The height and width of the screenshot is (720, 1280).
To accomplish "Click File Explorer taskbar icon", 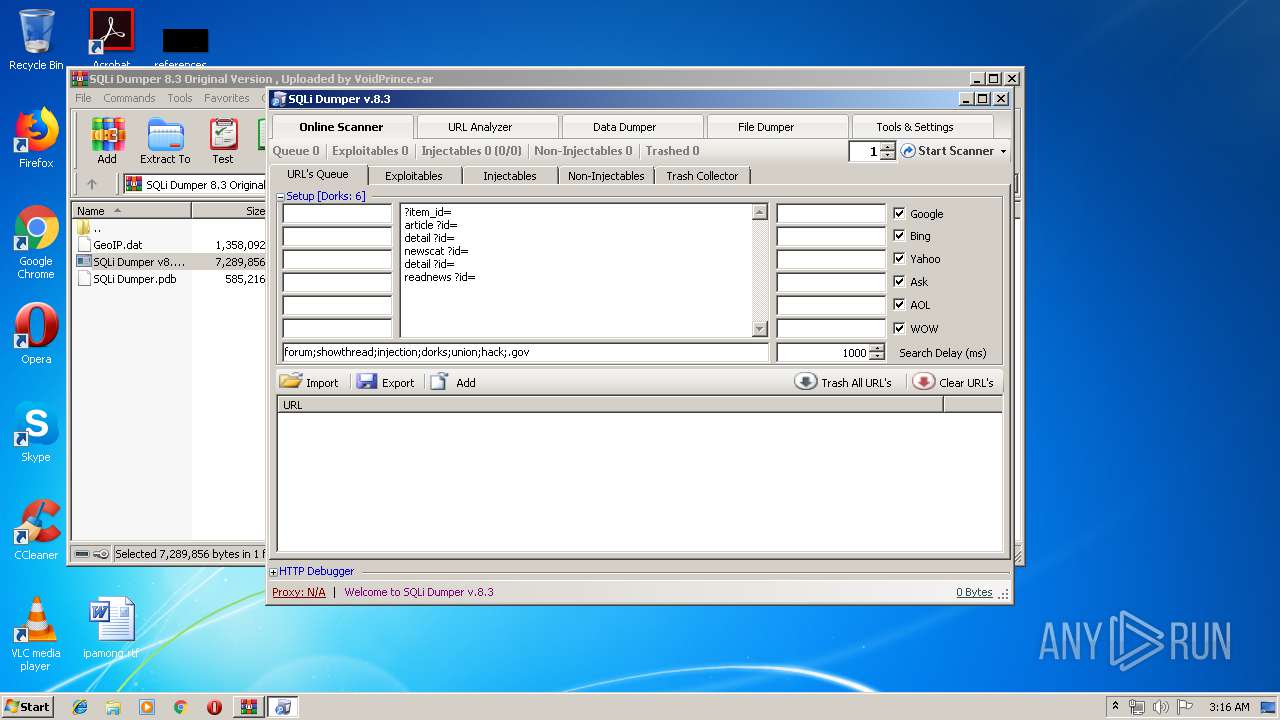I will point(113,707).
